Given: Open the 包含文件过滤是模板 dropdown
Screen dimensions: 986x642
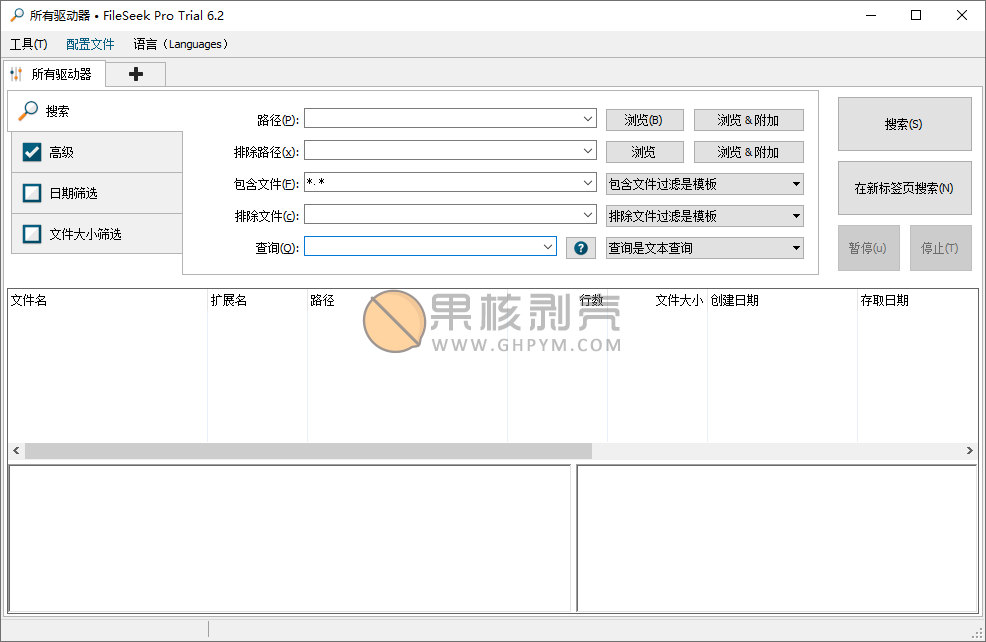Looking at the screenshot, I should point(704,184).
